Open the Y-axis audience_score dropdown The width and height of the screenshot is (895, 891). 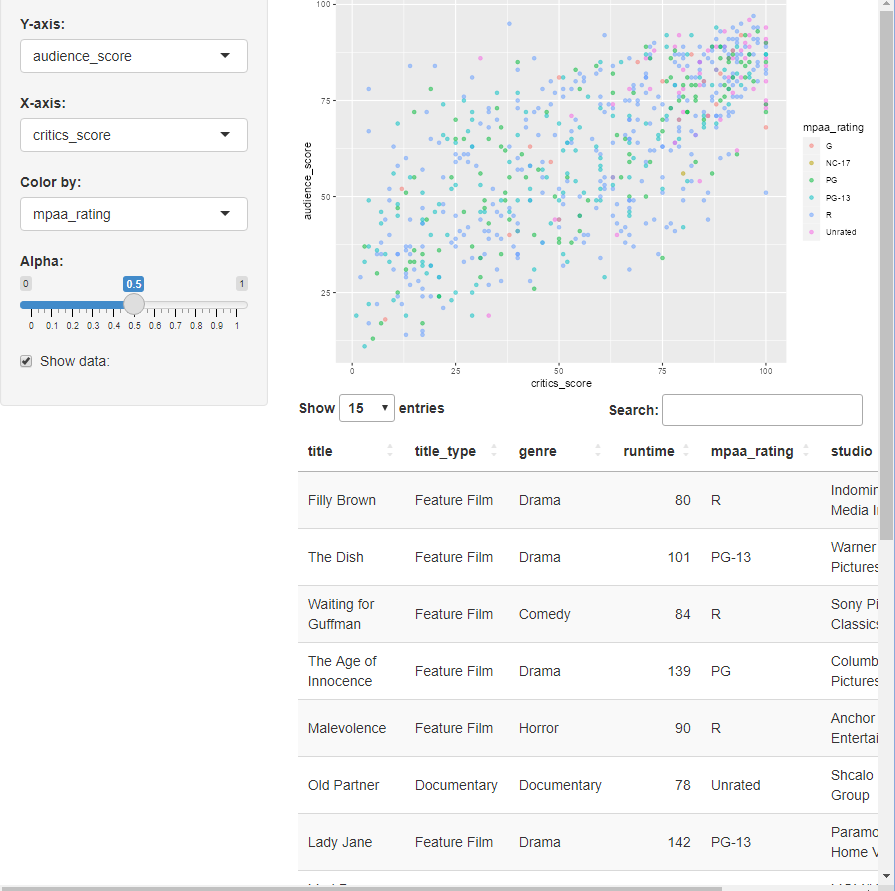click(134, 56)
